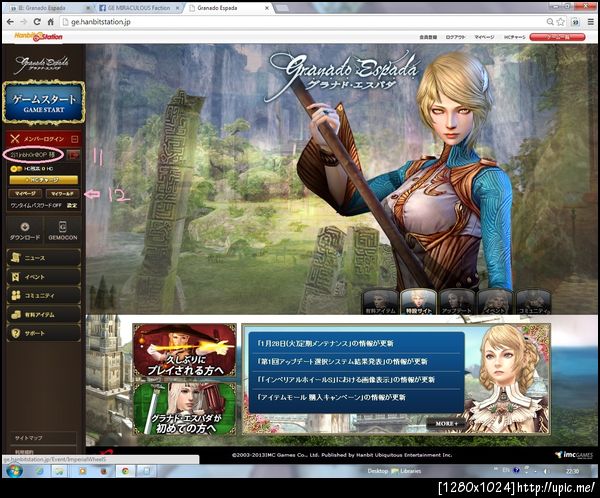Click the download arrow icon
Image resolution: width=600 pixels, height=498 pixels.
[x=25, y=227]
